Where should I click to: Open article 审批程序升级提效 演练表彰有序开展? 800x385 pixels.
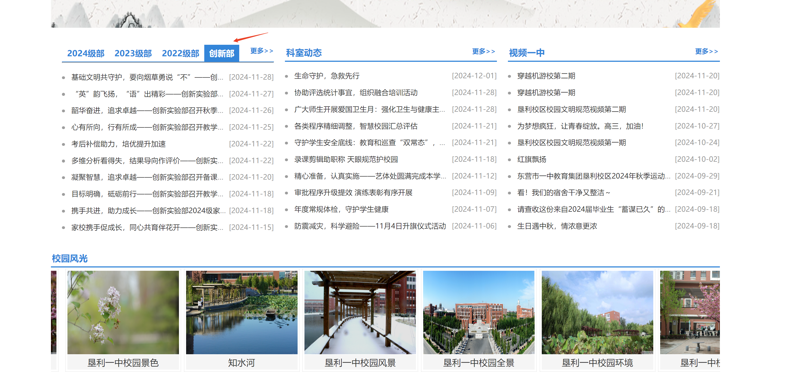click(x=353, y=193)
